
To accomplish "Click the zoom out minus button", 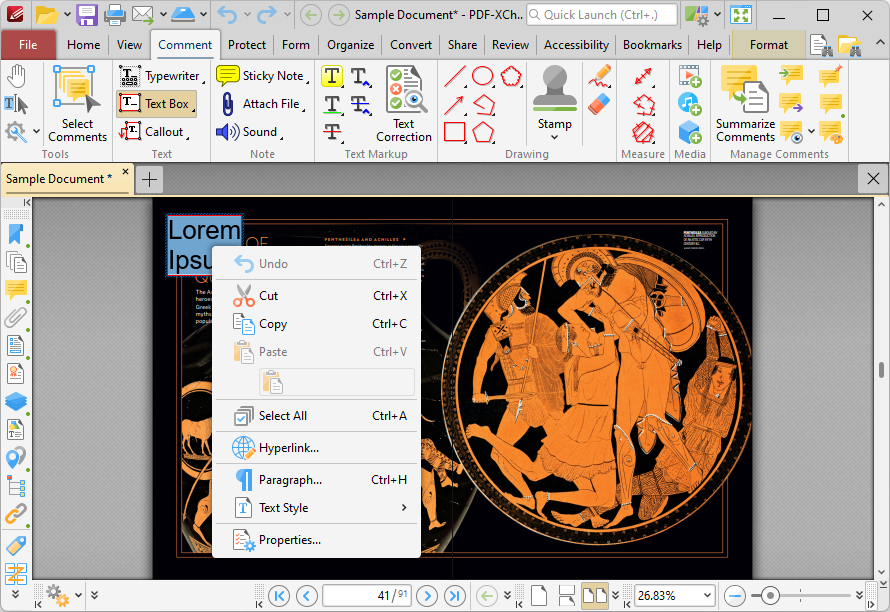I will [734, 596].
